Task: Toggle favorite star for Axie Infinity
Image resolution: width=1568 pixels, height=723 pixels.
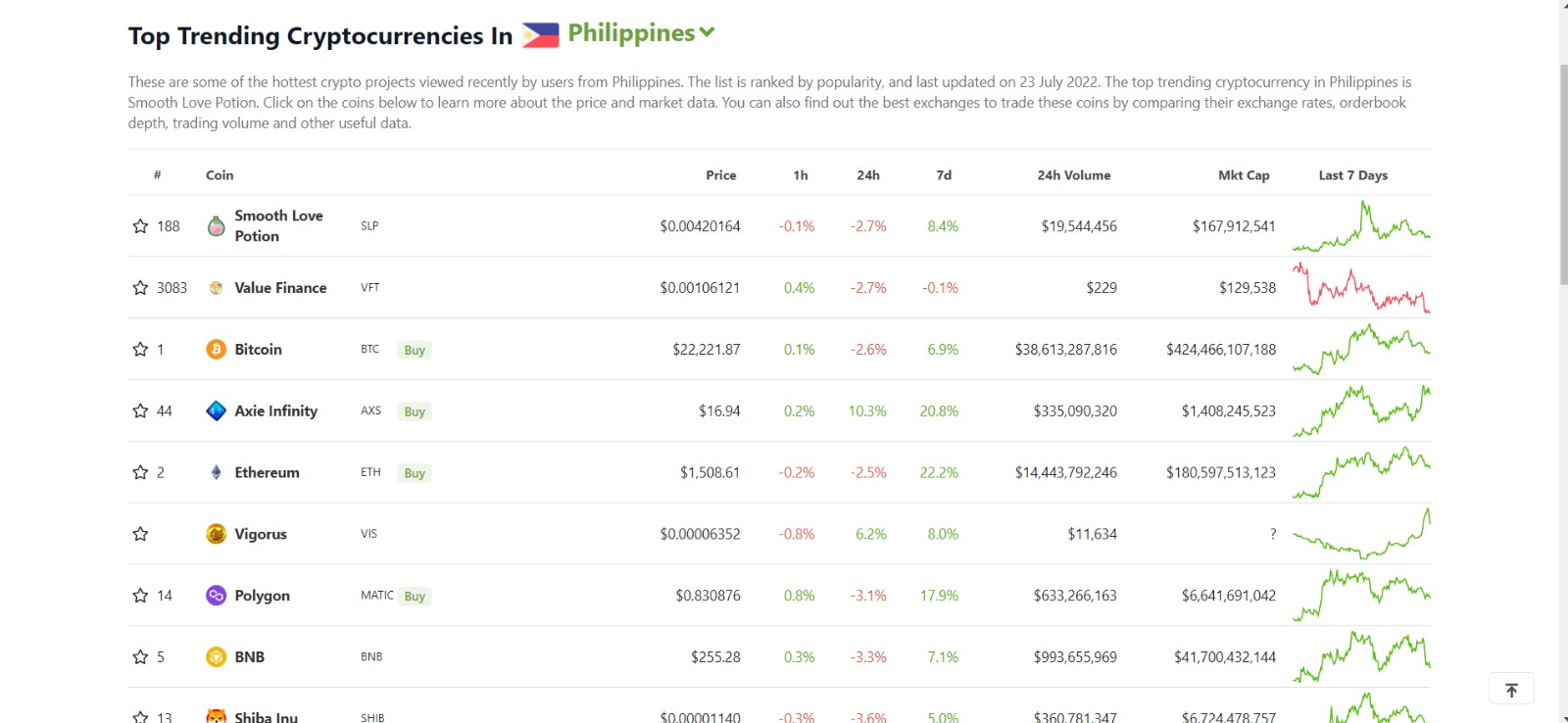Action: [140, 411]
